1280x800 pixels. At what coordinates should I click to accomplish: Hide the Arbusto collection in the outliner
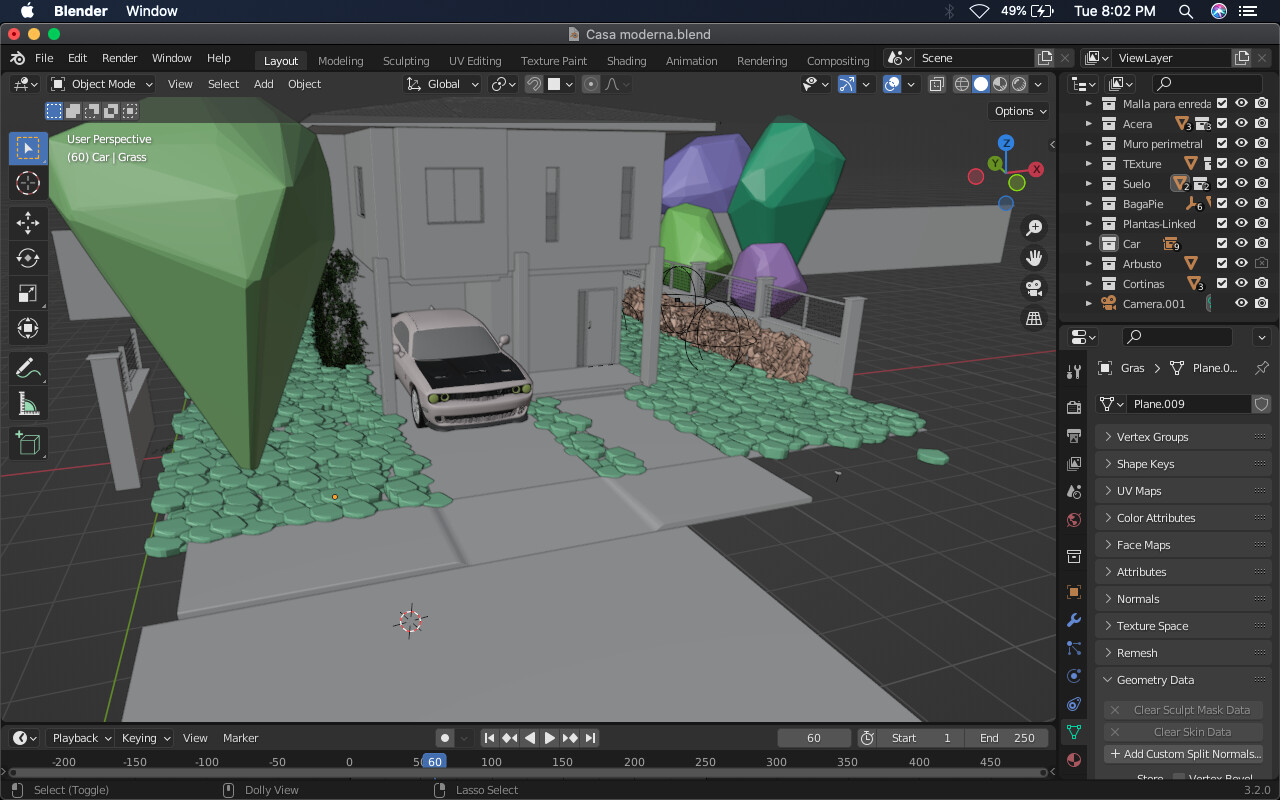click(1240, 263)
